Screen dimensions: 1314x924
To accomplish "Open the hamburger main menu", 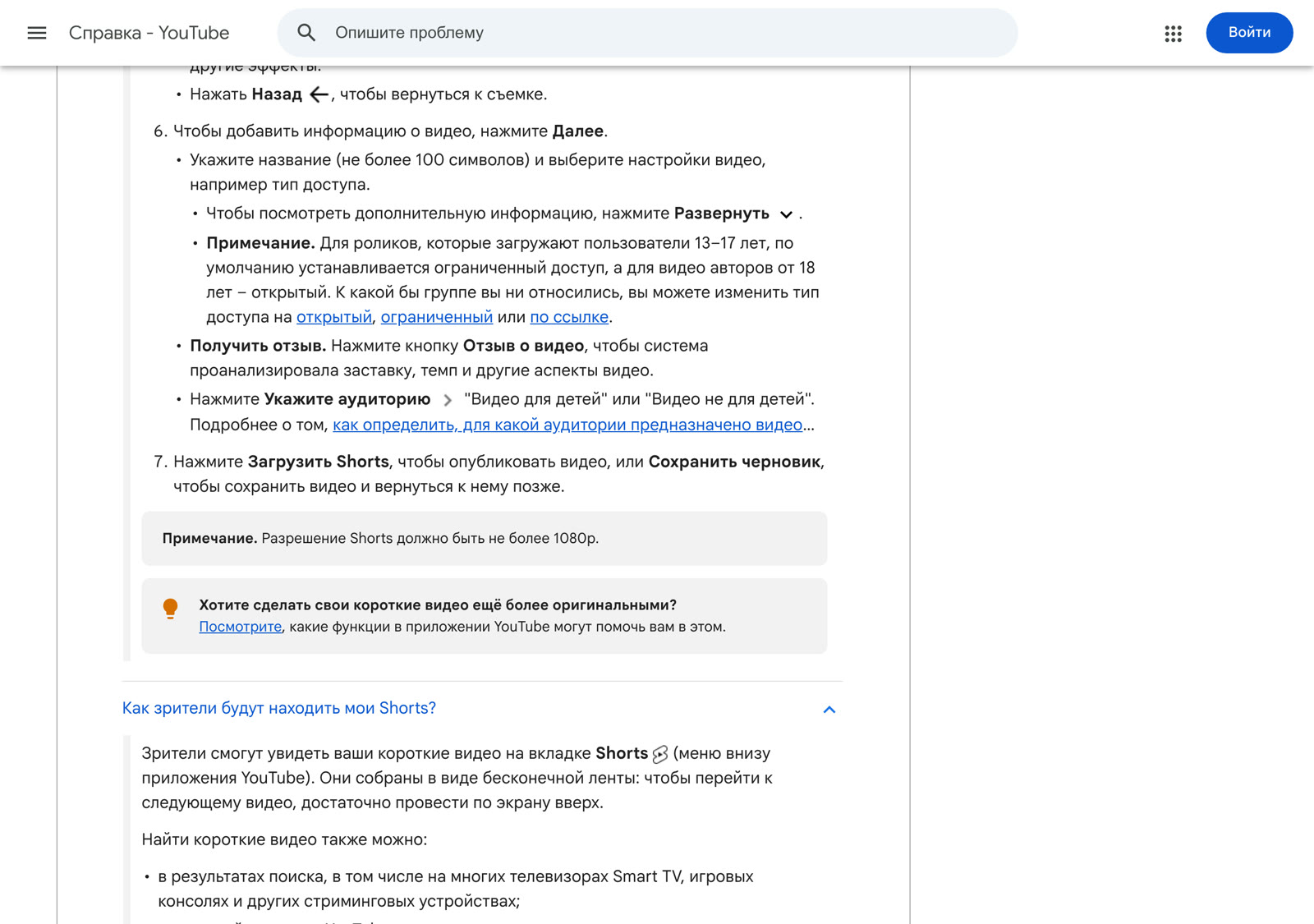I will (37, 33).
